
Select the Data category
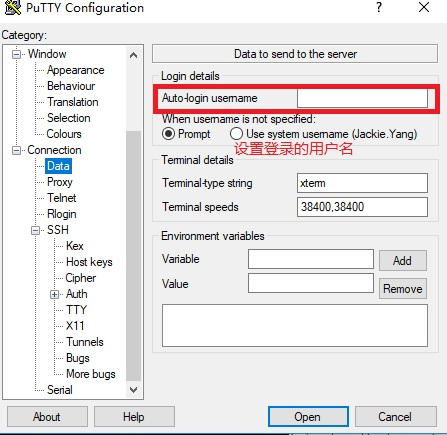pos(58,166)
